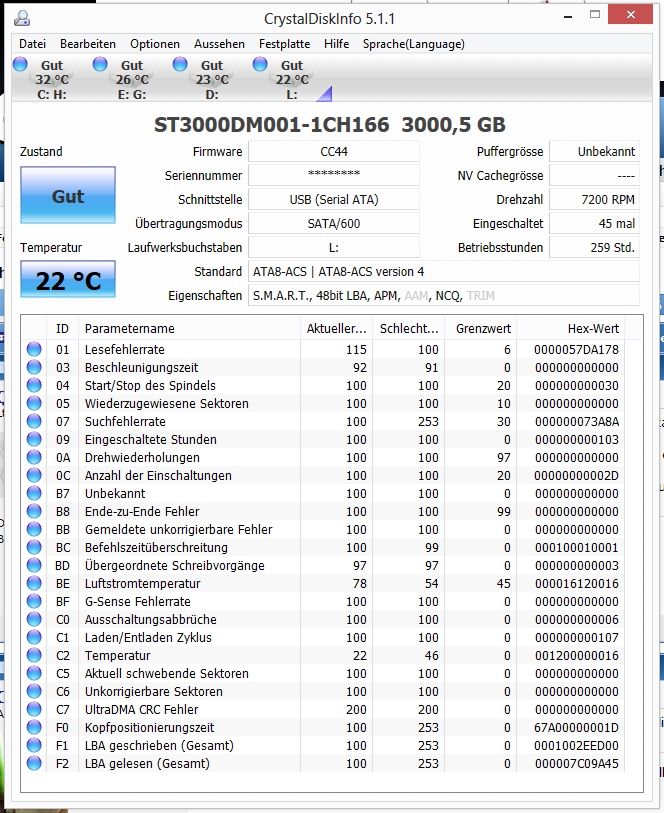Click status circle of B7 Unbekannt row
Image resolution: width=664 pixels, height=813 pixels.
click(x=34, y=493)
